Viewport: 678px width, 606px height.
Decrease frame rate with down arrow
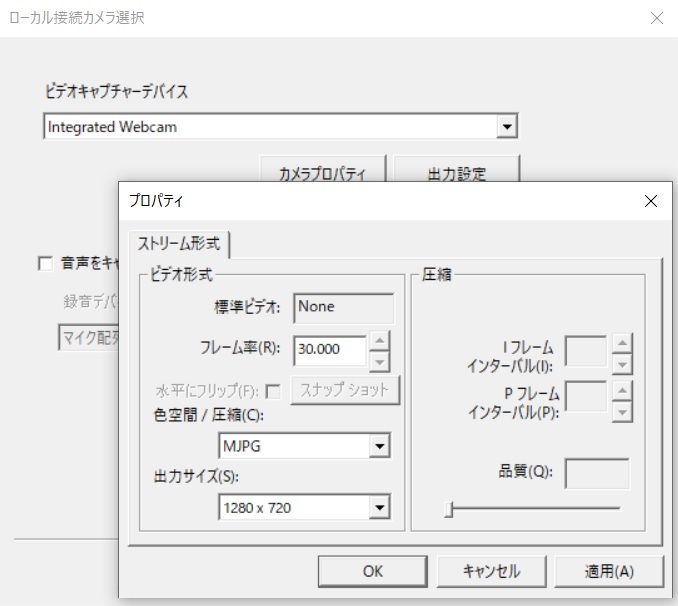click(380, 362)
